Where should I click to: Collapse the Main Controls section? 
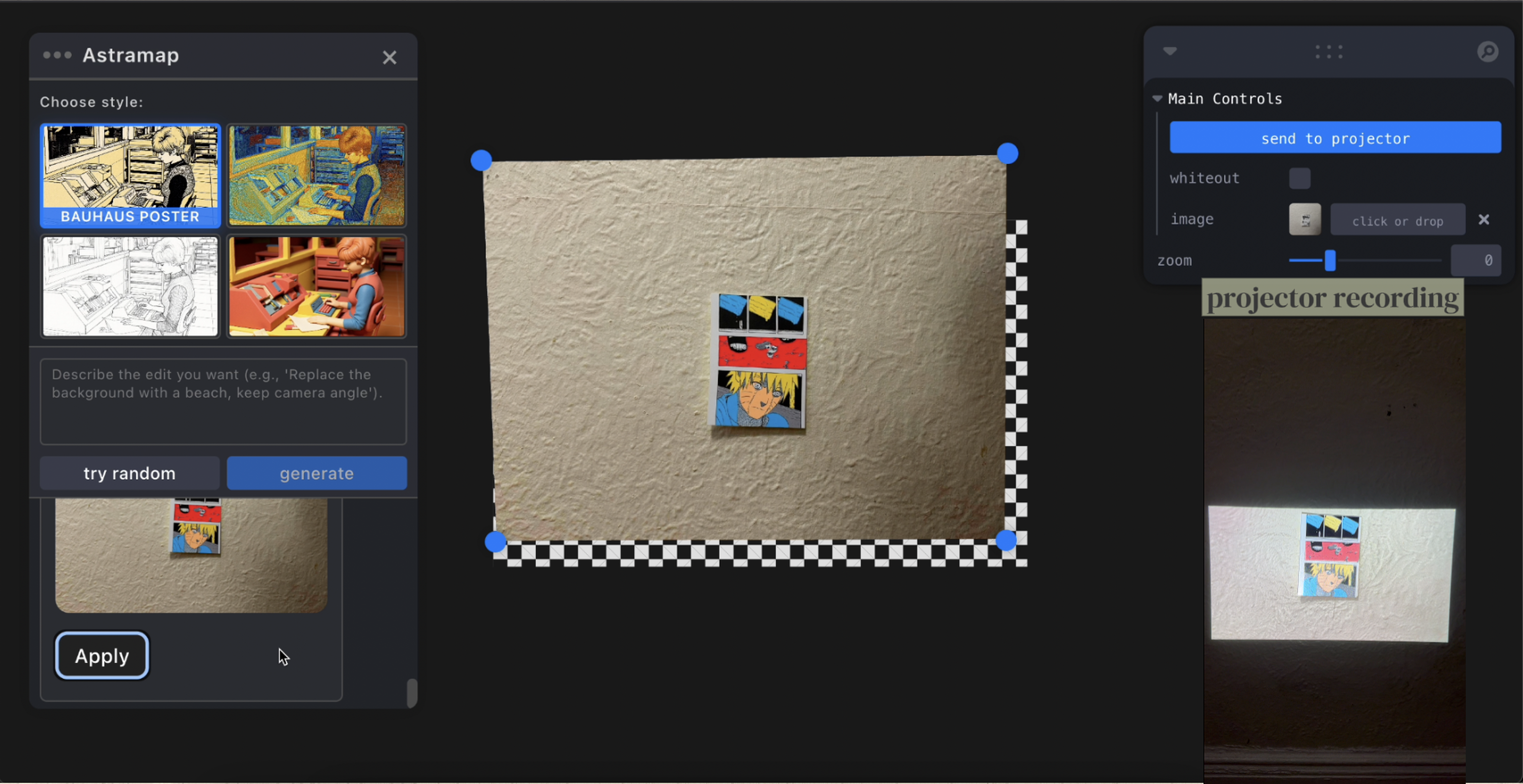(1158, 99)
